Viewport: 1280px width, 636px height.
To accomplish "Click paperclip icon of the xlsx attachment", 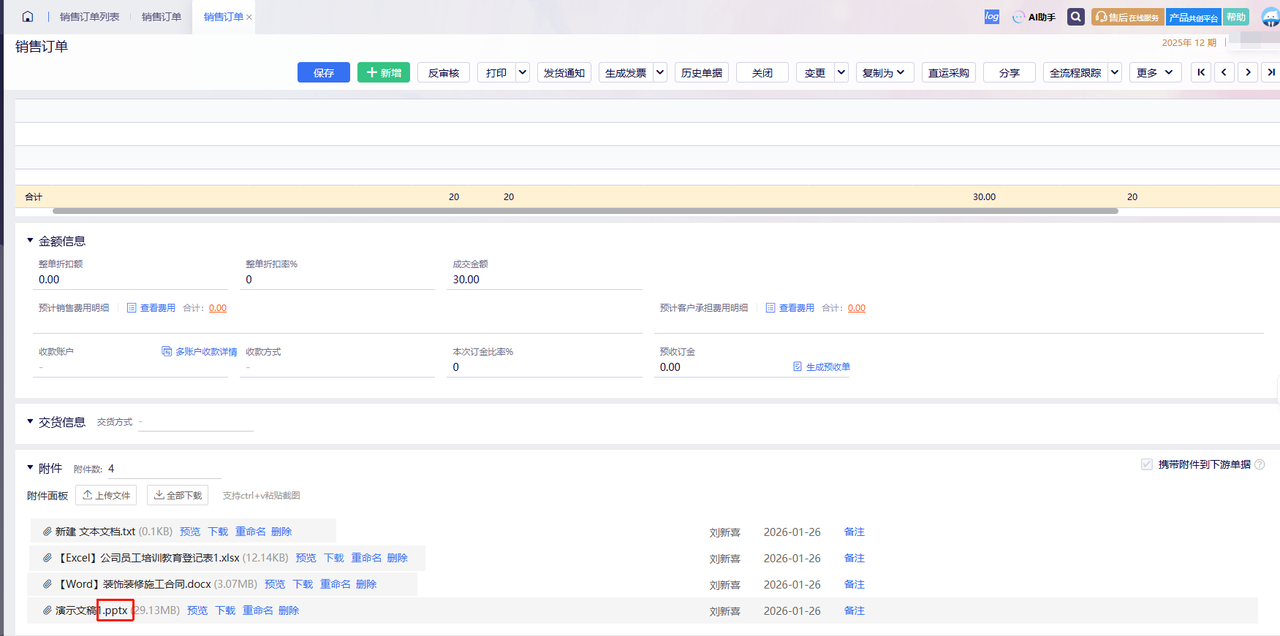I will pyautogui.click(x=47, y=558).
